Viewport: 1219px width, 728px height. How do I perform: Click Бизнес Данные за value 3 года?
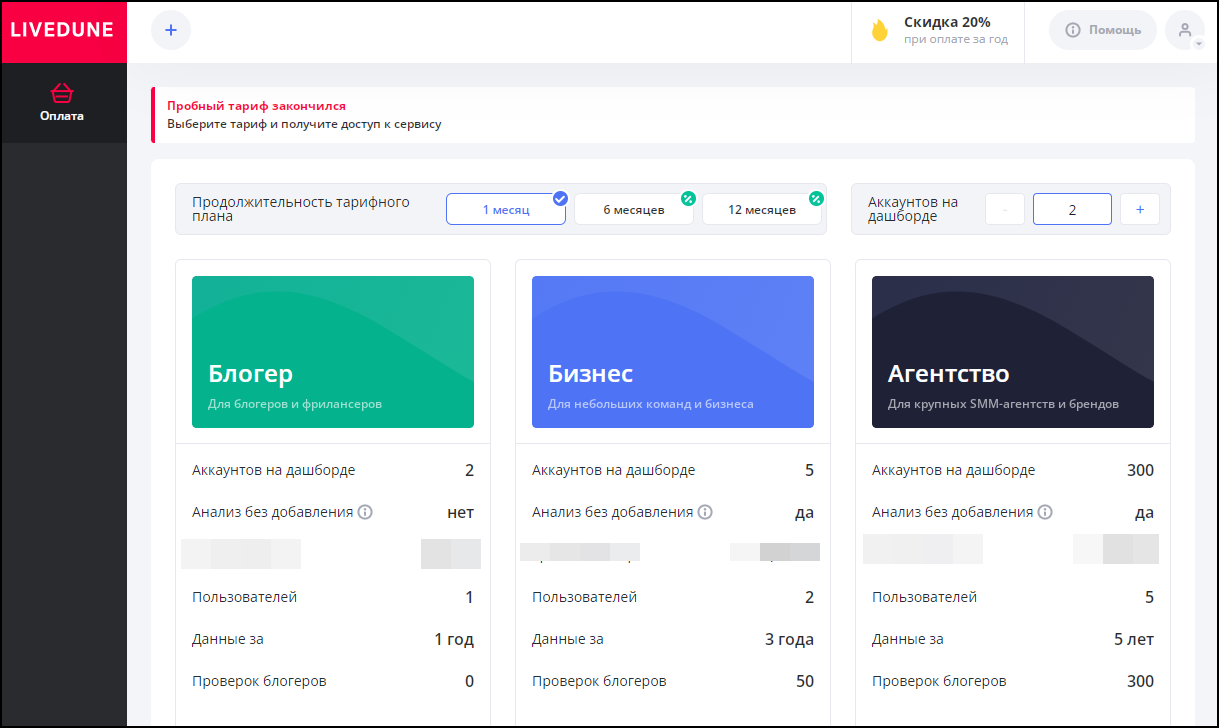(790, 639)
